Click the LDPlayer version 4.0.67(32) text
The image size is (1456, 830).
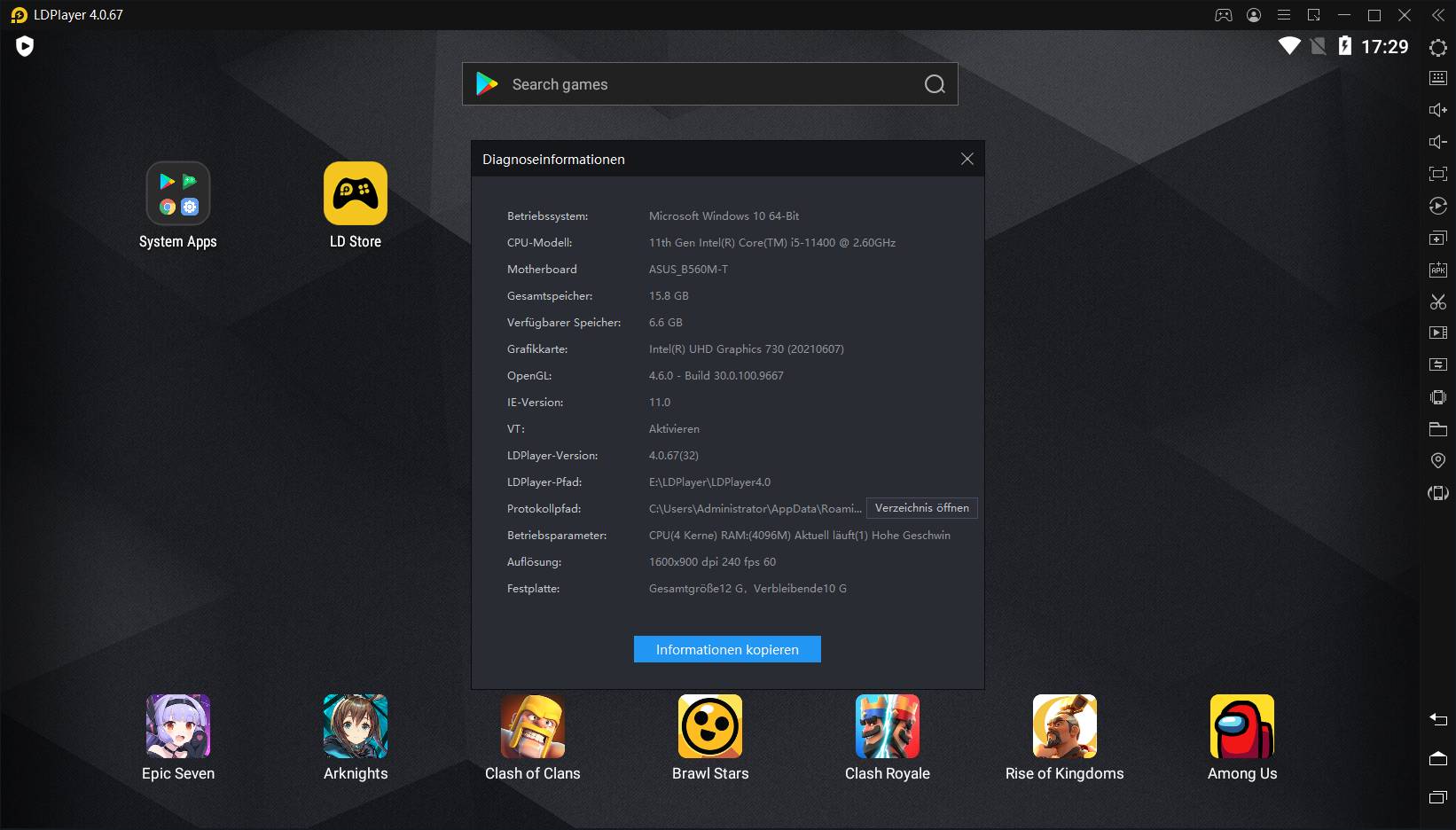point(674,455)
